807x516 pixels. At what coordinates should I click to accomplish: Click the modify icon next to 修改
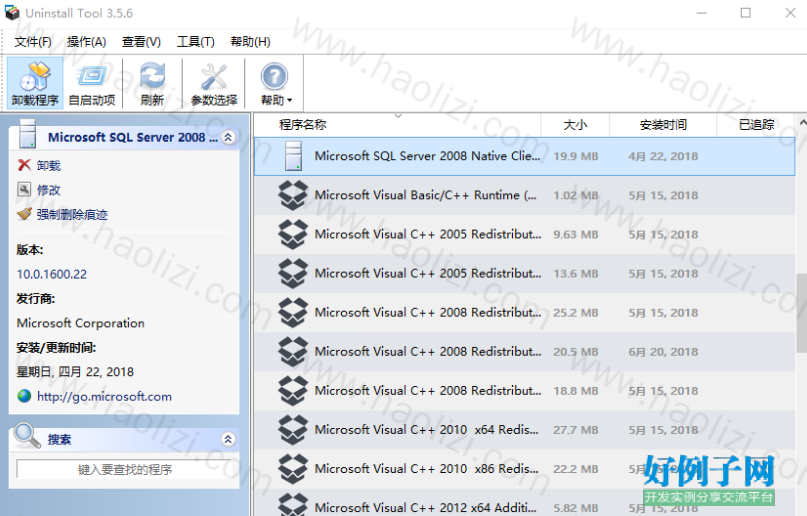point(24,189)
